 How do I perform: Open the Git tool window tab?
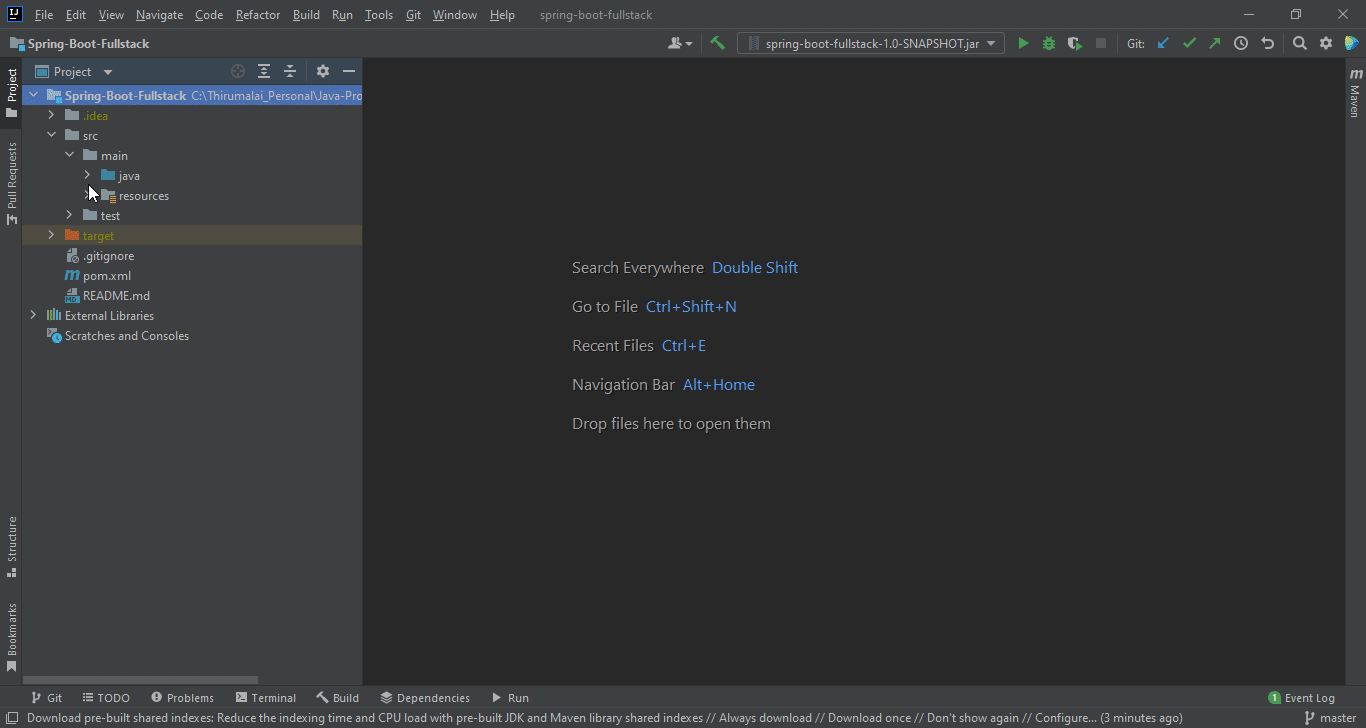(46, 698)
